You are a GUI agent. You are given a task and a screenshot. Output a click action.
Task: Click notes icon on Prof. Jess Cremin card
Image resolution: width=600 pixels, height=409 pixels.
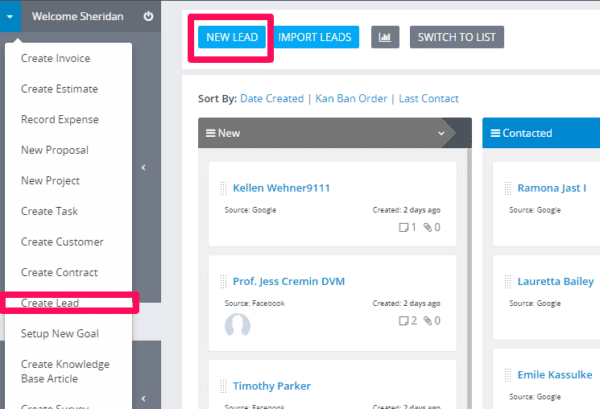(407, 321)
